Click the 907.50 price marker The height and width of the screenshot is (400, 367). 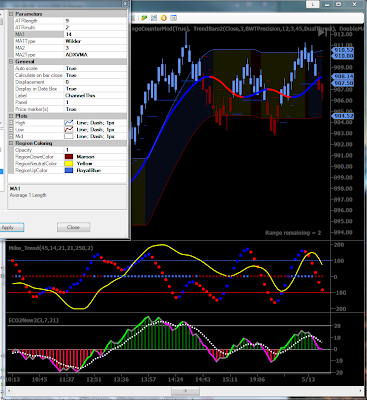(x=343, y=83)
